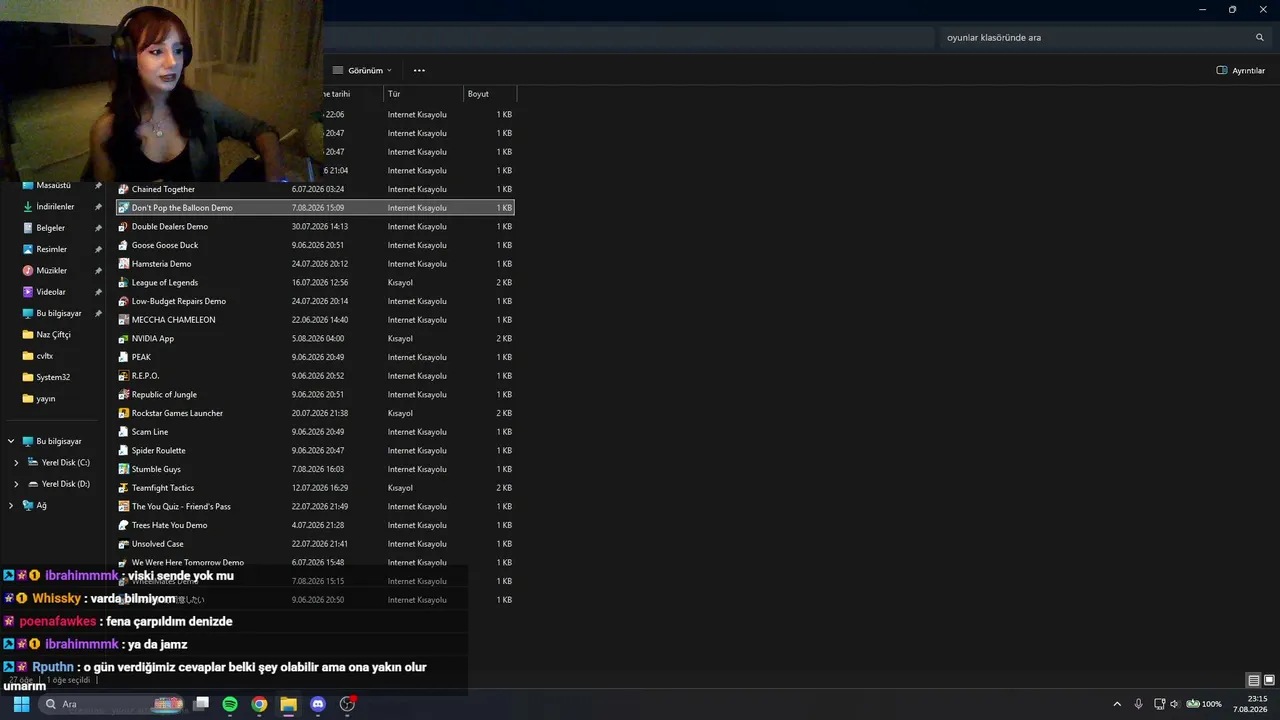The height and width of the screenshot is (720, 1280).
Task: Expand Yerel Disk (C:) in tree
Action: [x=16, y=463]
